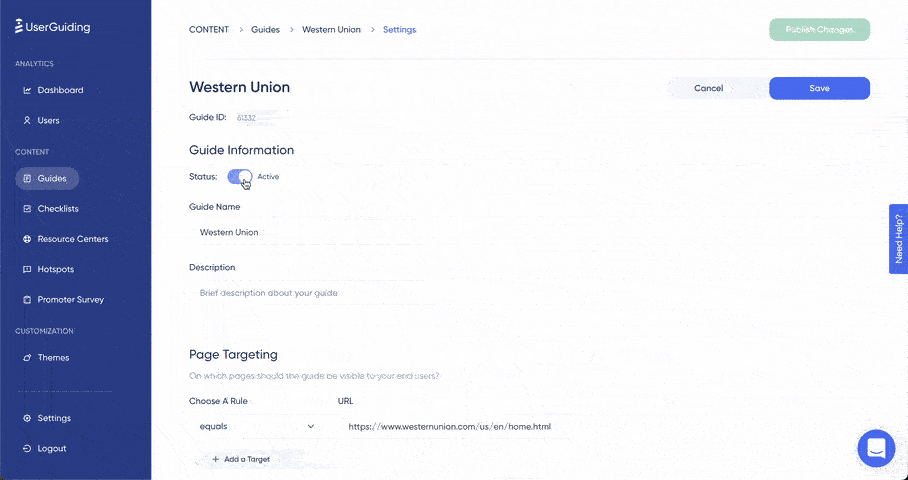Toggle the guide Status switch
Screen dimensions: 908x480
point(240,177)
